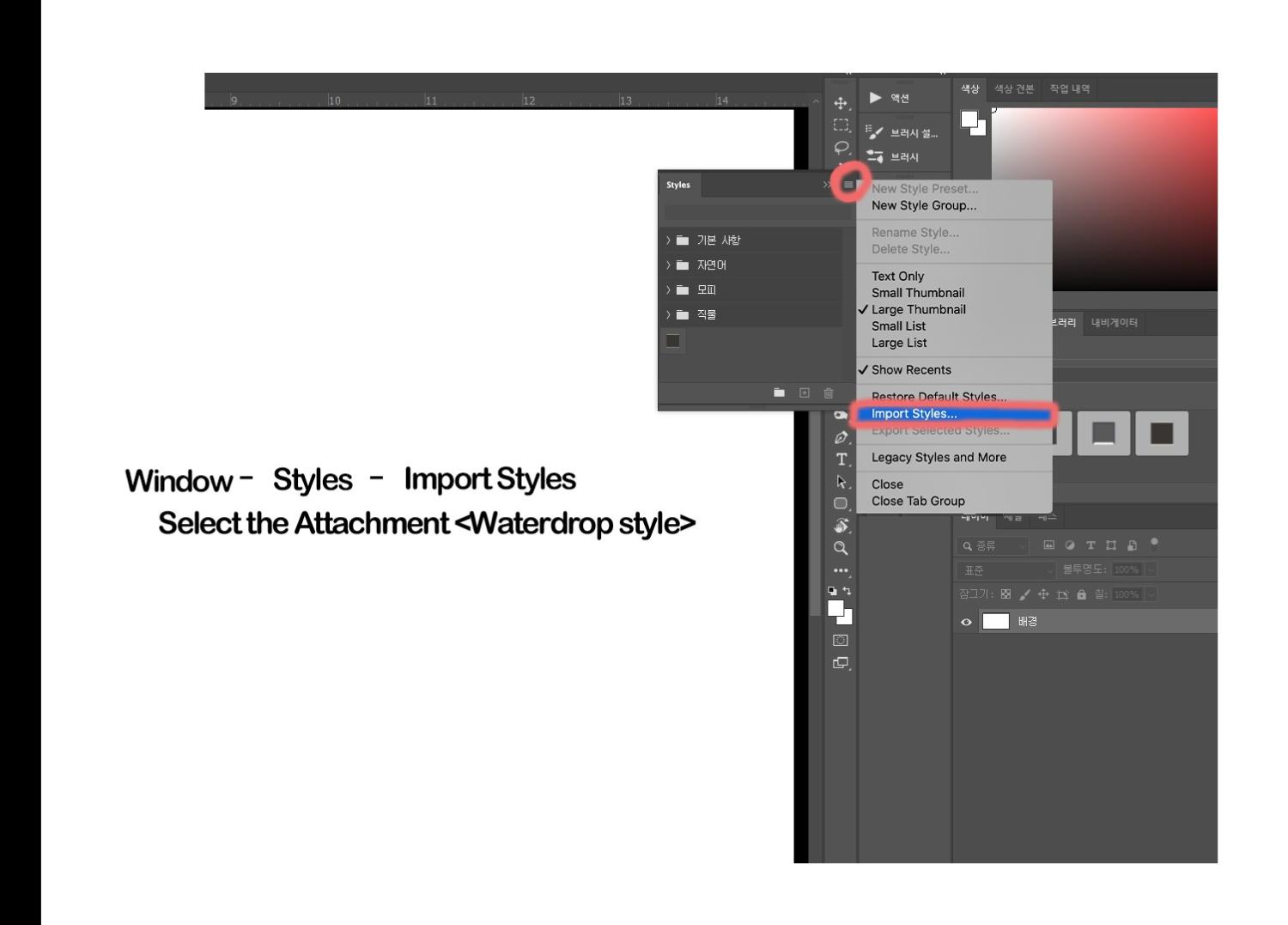Click the Change Screen Mode icon
This screenshot has height=925, width=1288.
click(x=841, y=663)
